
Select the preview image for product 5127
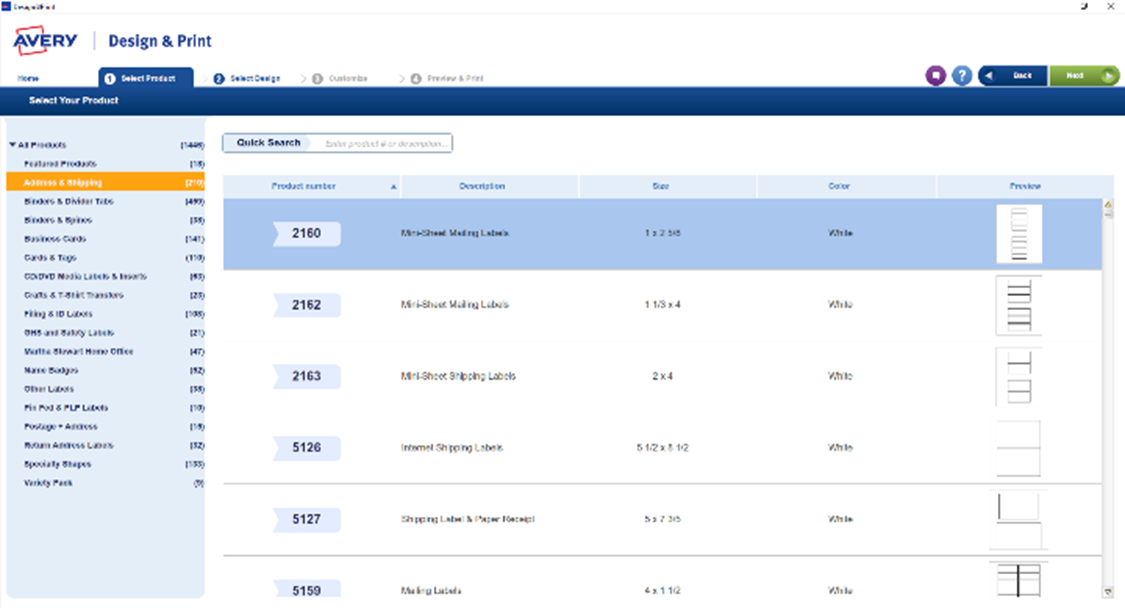click(x=1018, y=519)
